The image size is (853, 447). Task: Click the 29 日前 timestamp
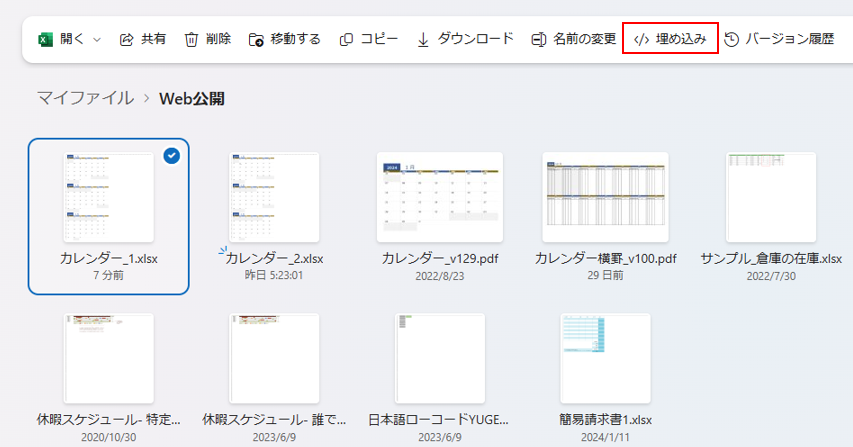(x=605, y=276)
